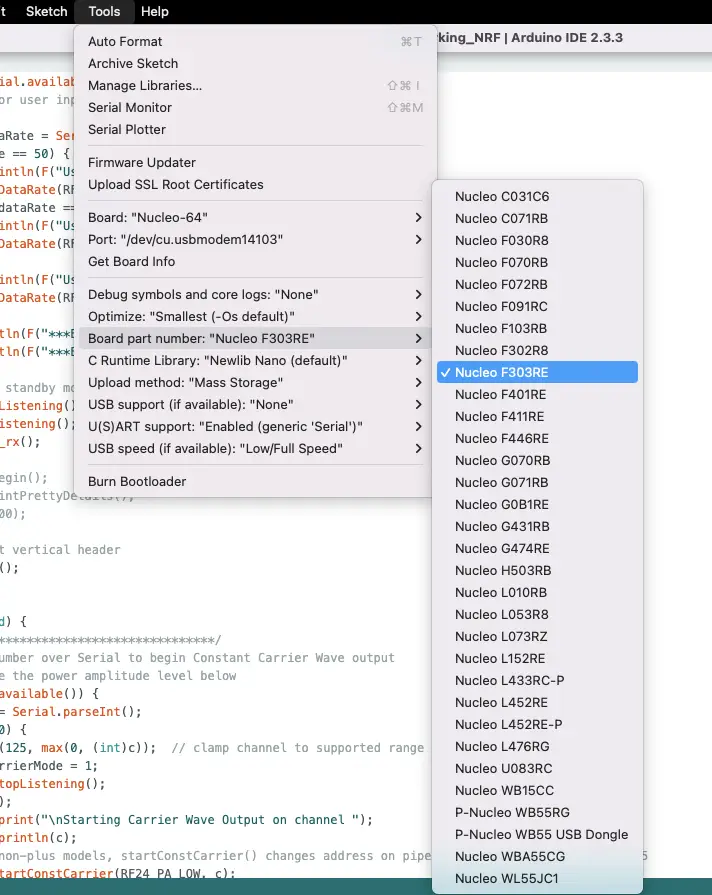This screenshot has height=895, width=712.
Task: Pick Nucleo H503RB part number
Action: coord(537,570)
